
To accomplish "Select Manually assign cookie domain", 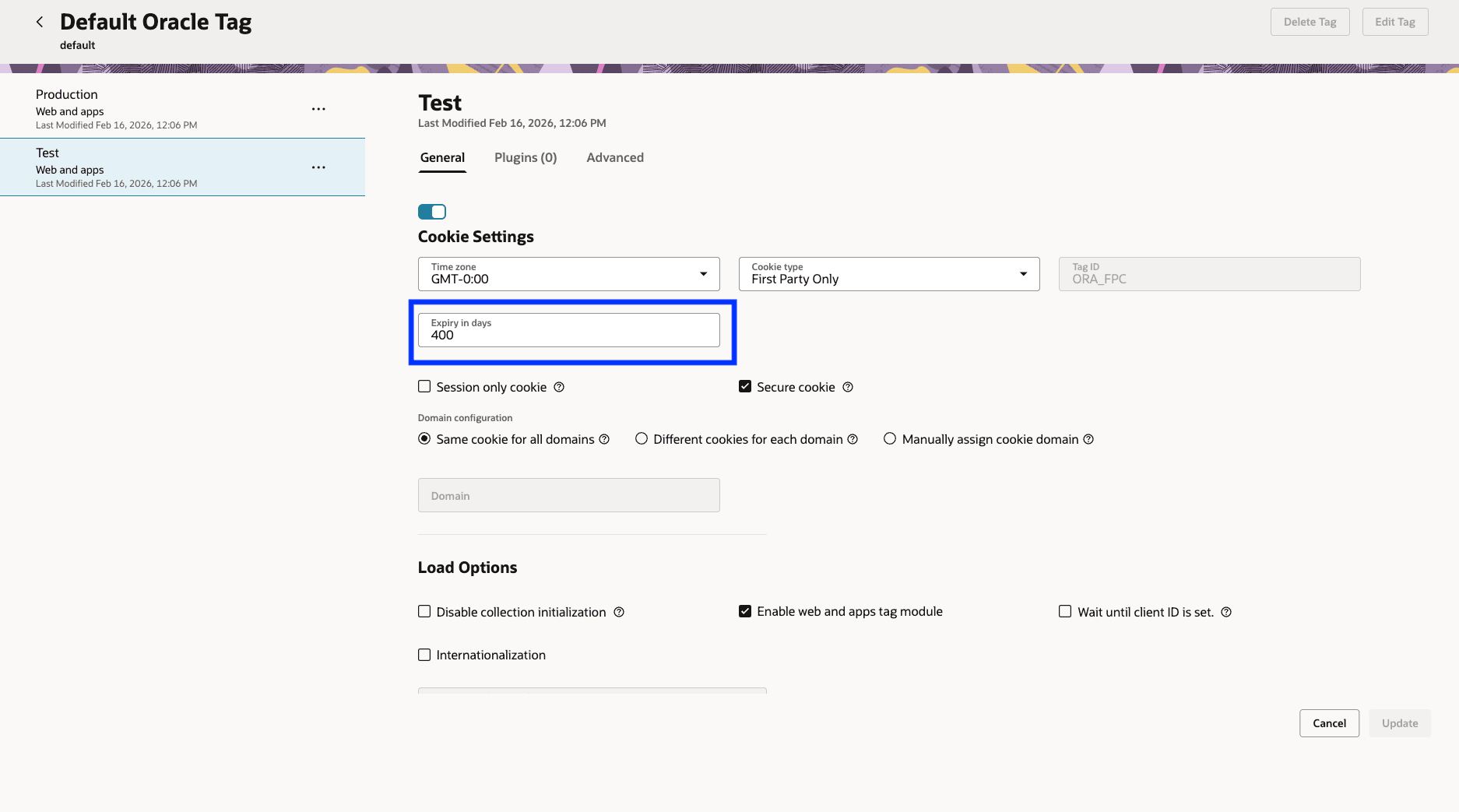I will (890, 438).
